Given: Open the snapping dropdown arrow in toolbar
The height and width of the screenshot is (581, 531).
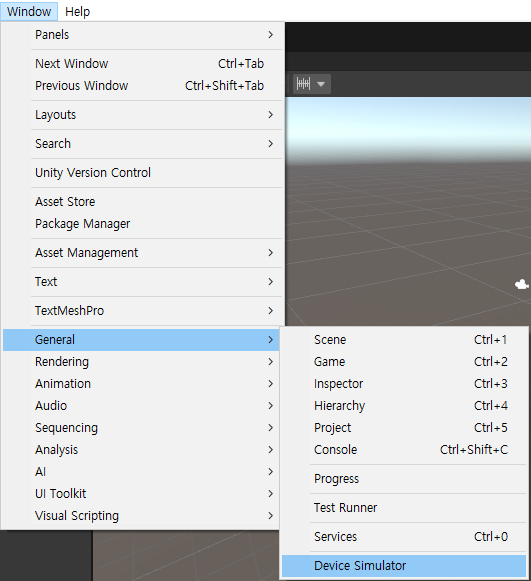Looking at the screenshot, I should coord(321,84).
